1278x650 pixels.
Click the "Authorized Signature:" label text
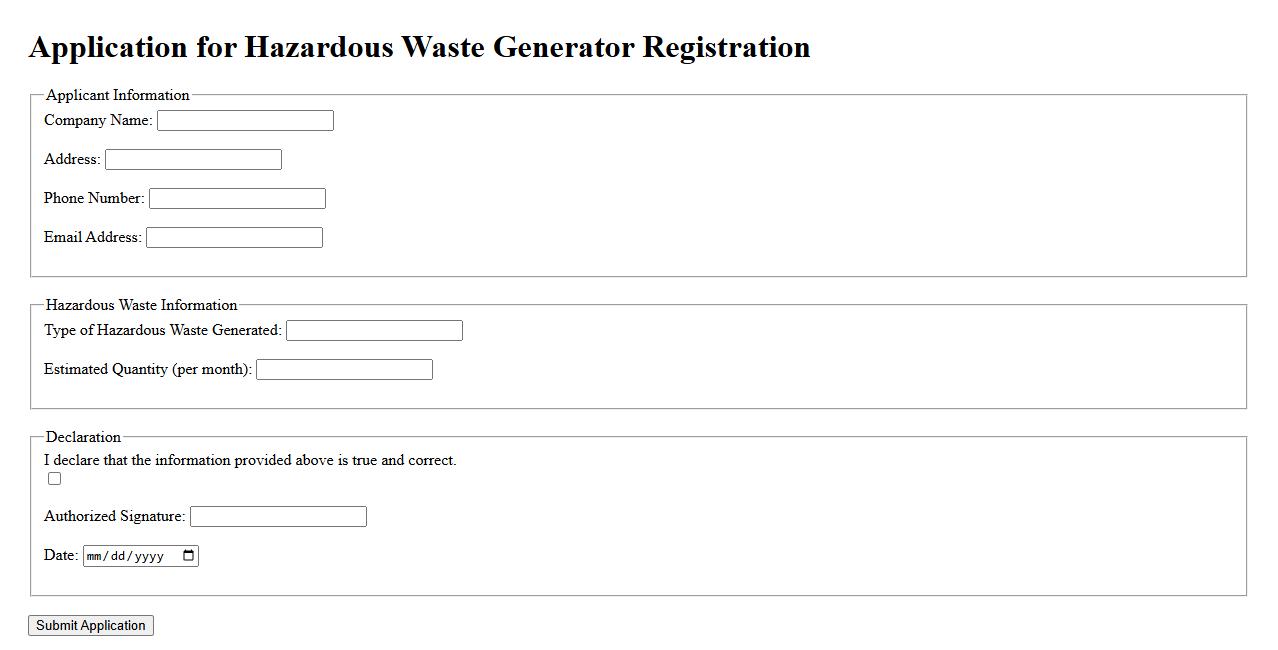tap(114, 516)
